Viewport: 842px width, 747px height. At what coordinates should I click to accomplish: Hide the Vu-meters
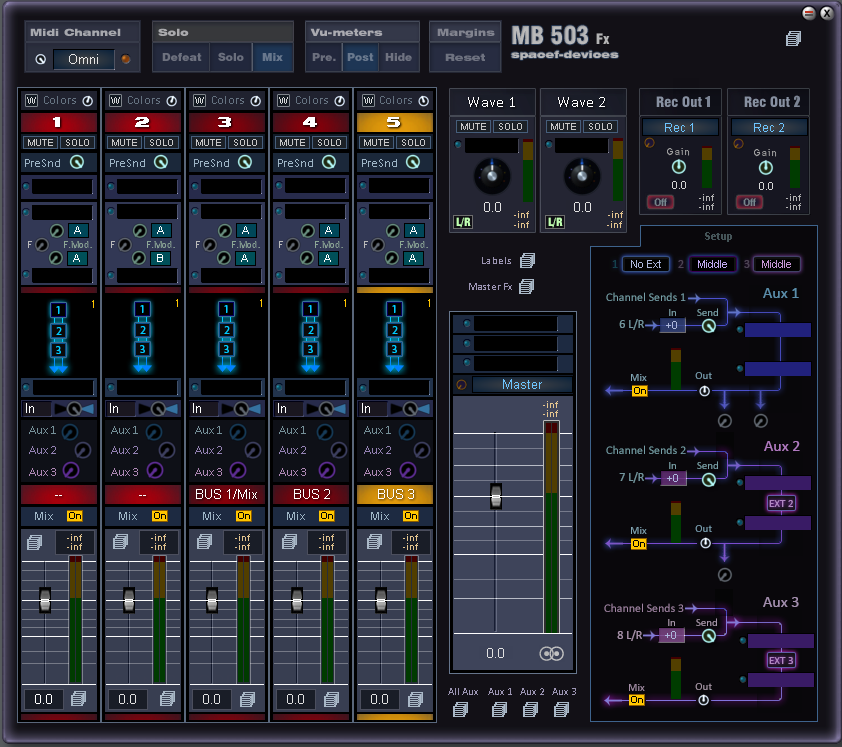click(x=398, y=57)
